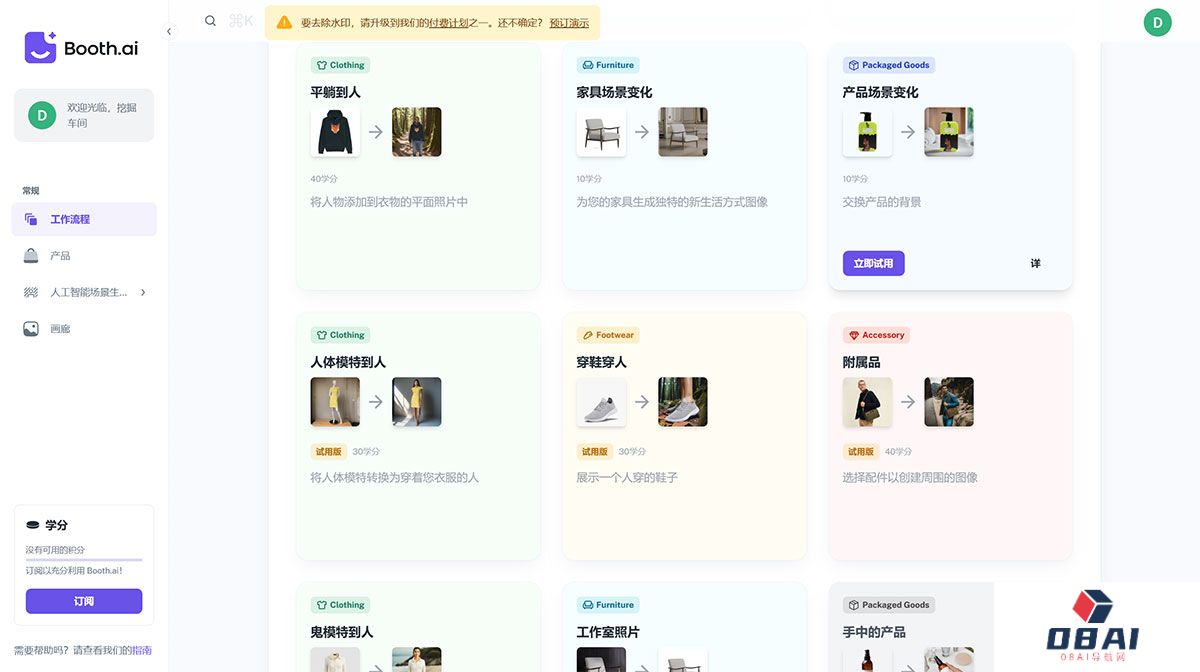Select 画廊 in the sidebar

[x=84, y=329]
